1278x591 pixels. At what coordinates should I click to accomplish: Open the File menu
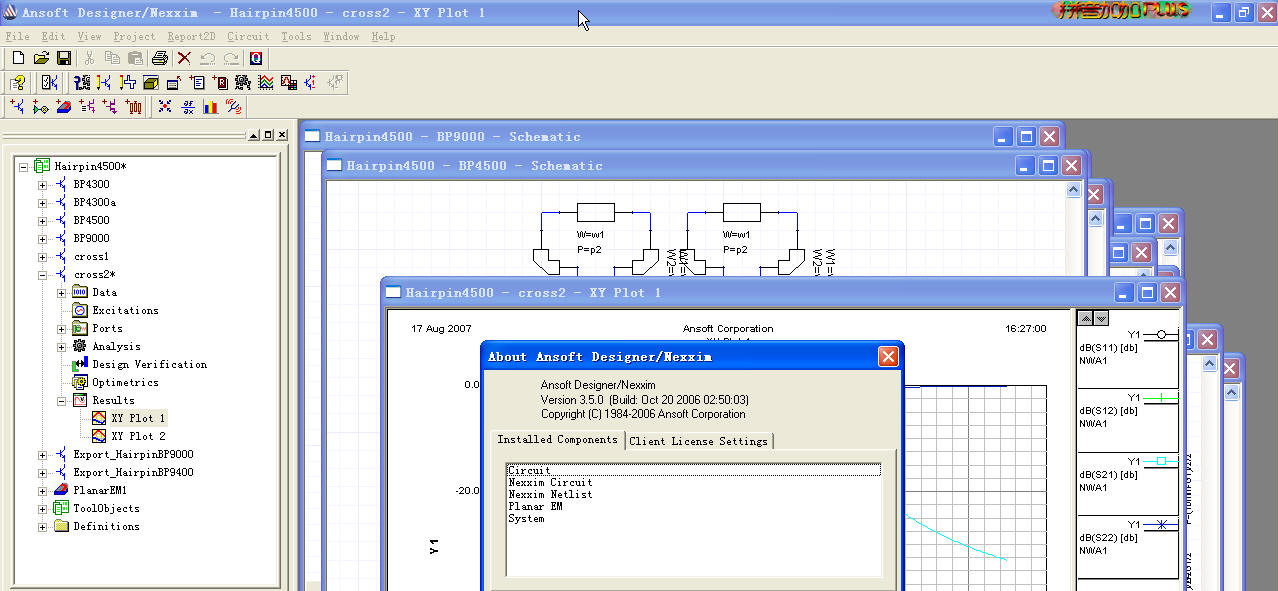[x=17, y=37]
